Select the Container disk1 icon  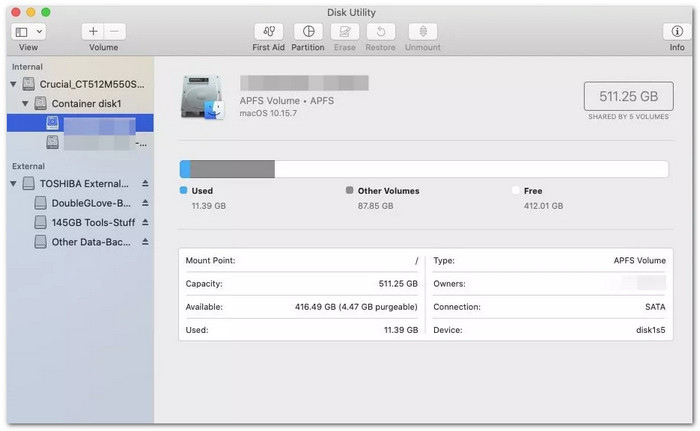[x=41, y=104]
